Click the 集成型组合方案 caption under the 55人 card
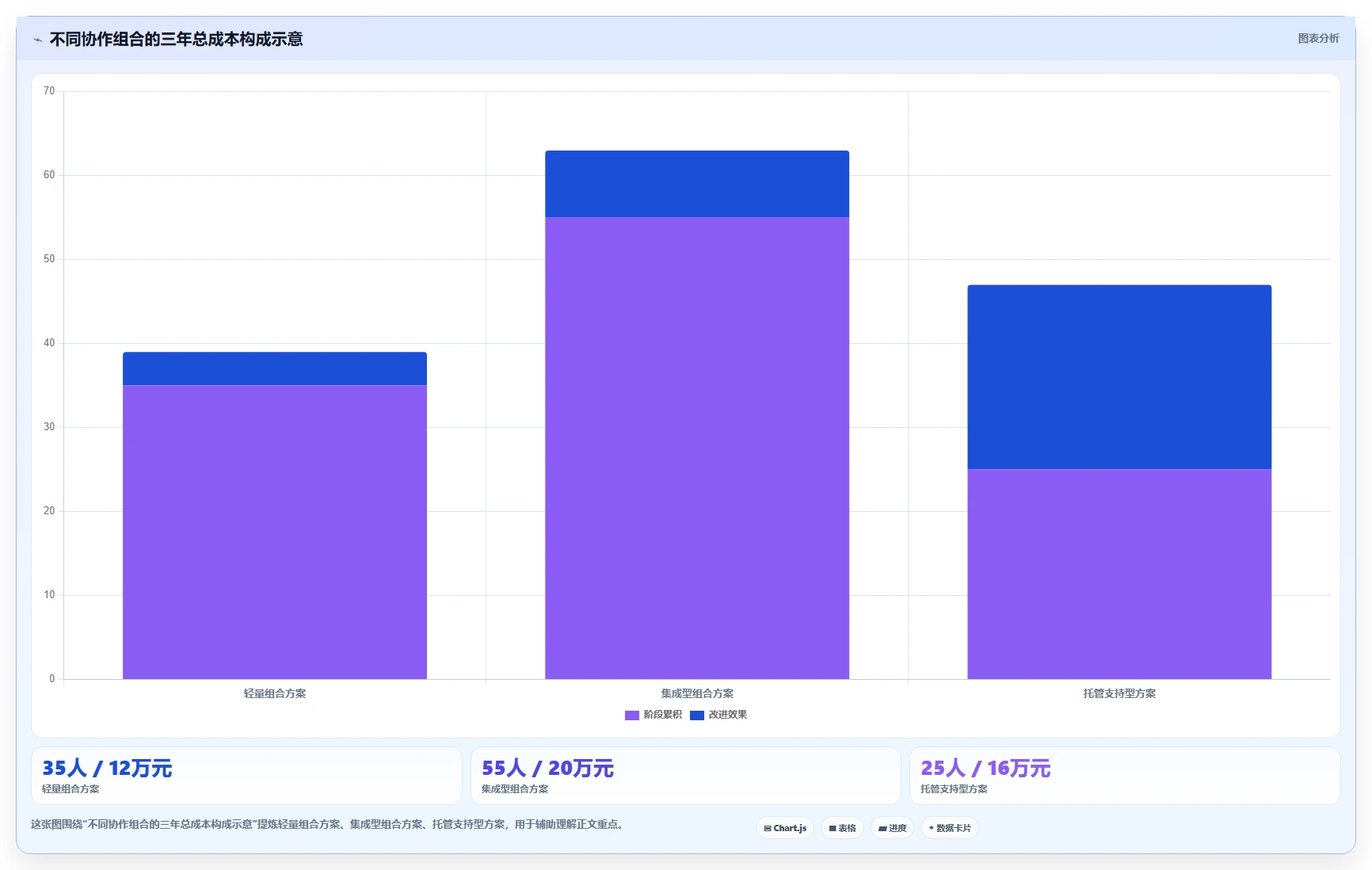The width and height of the screenshot is (1372, 870). [x=515, y=789]
